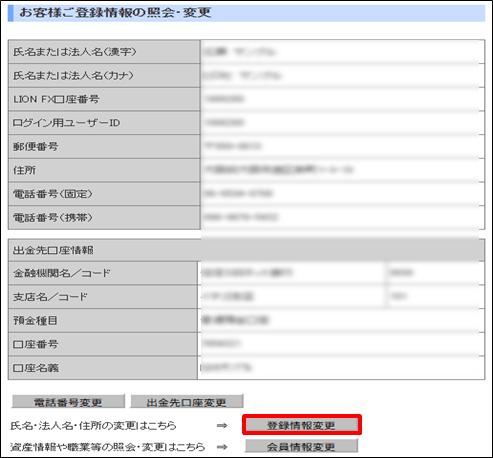Viewport: 493px width, 458px height.
Task: Select the 氏名または法人名(カナ) value cell
Action: coord(342,75)
